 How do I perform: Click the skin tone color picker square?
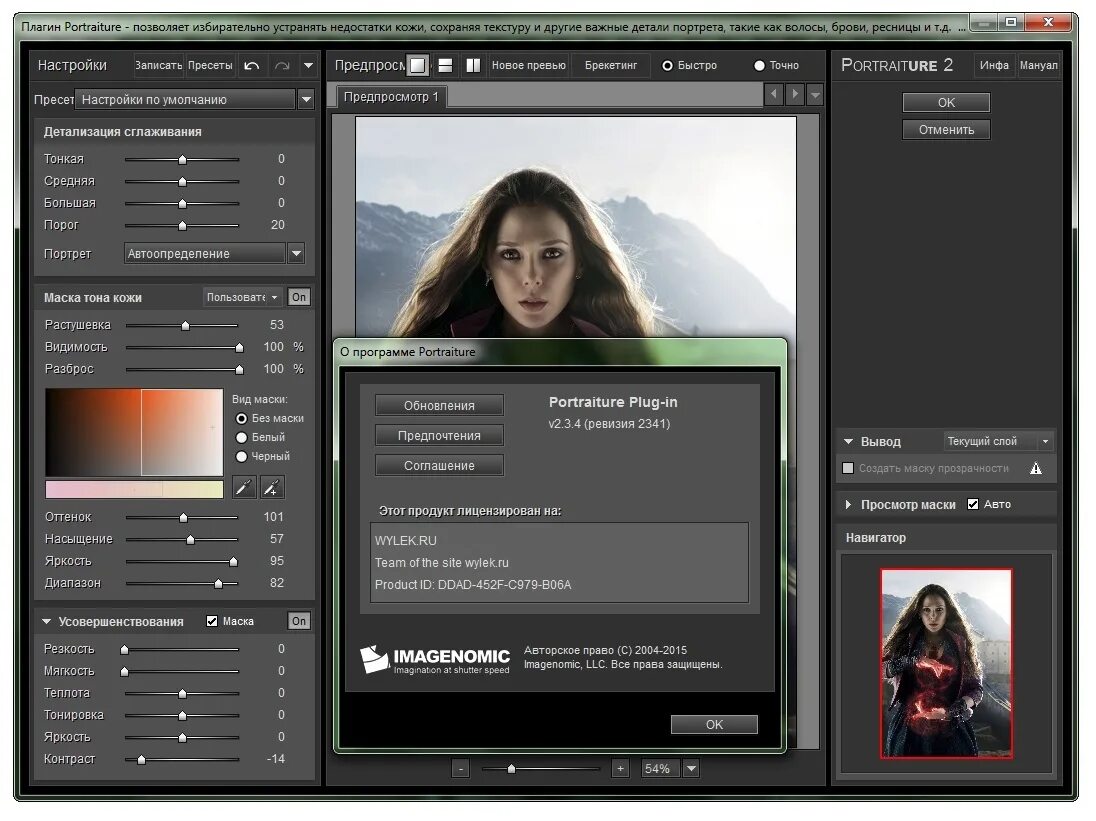click(134, 433)
